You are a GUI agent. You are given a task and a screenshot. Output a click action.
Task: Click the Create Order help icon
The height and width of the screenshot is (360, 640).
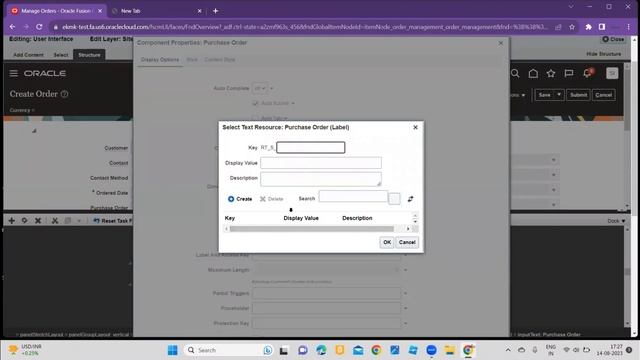pyautogui.click(x=64, y=94)
